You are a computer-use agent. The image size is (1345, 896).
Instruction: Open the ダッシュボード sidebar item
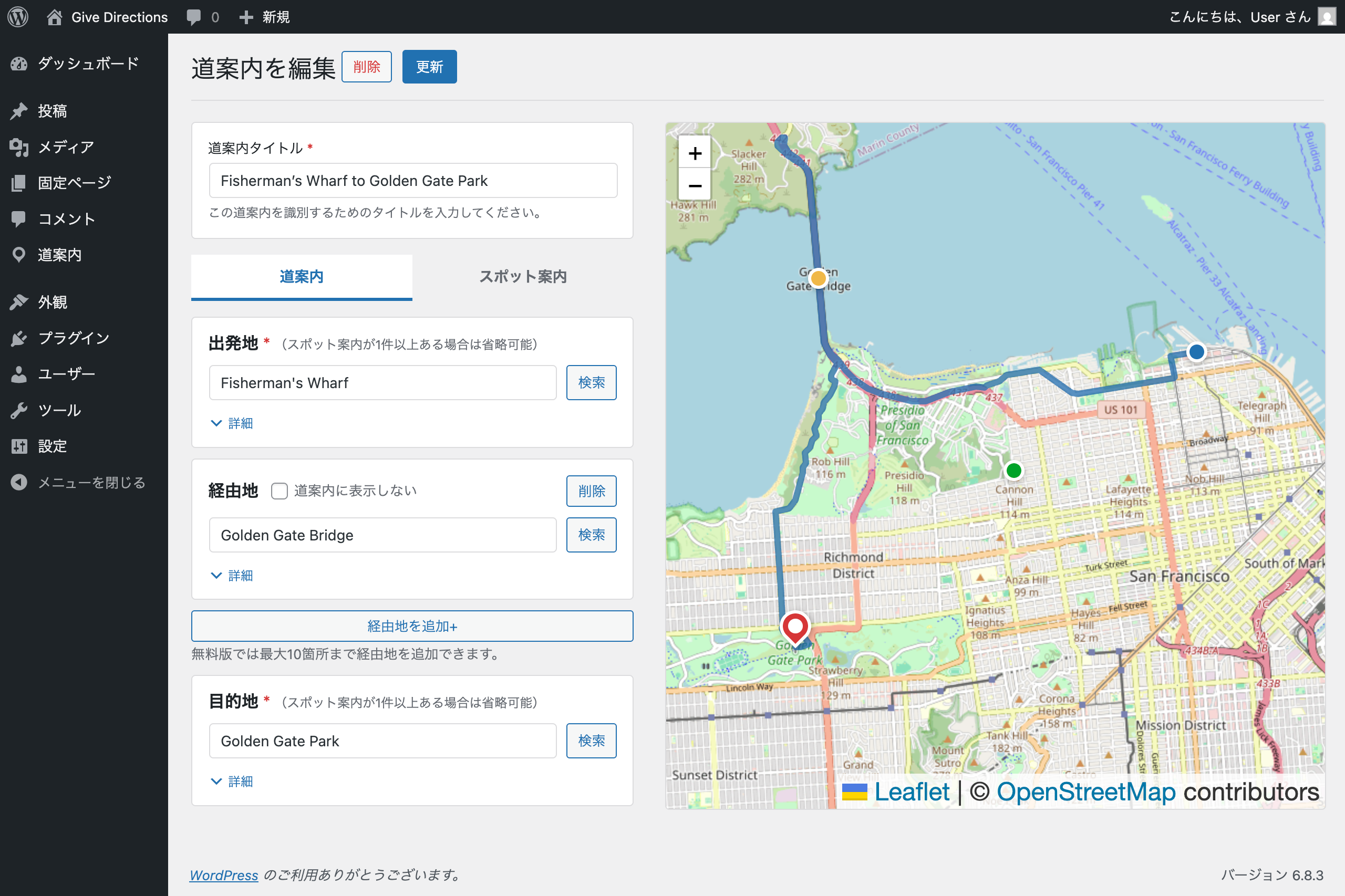click(86, 64)
